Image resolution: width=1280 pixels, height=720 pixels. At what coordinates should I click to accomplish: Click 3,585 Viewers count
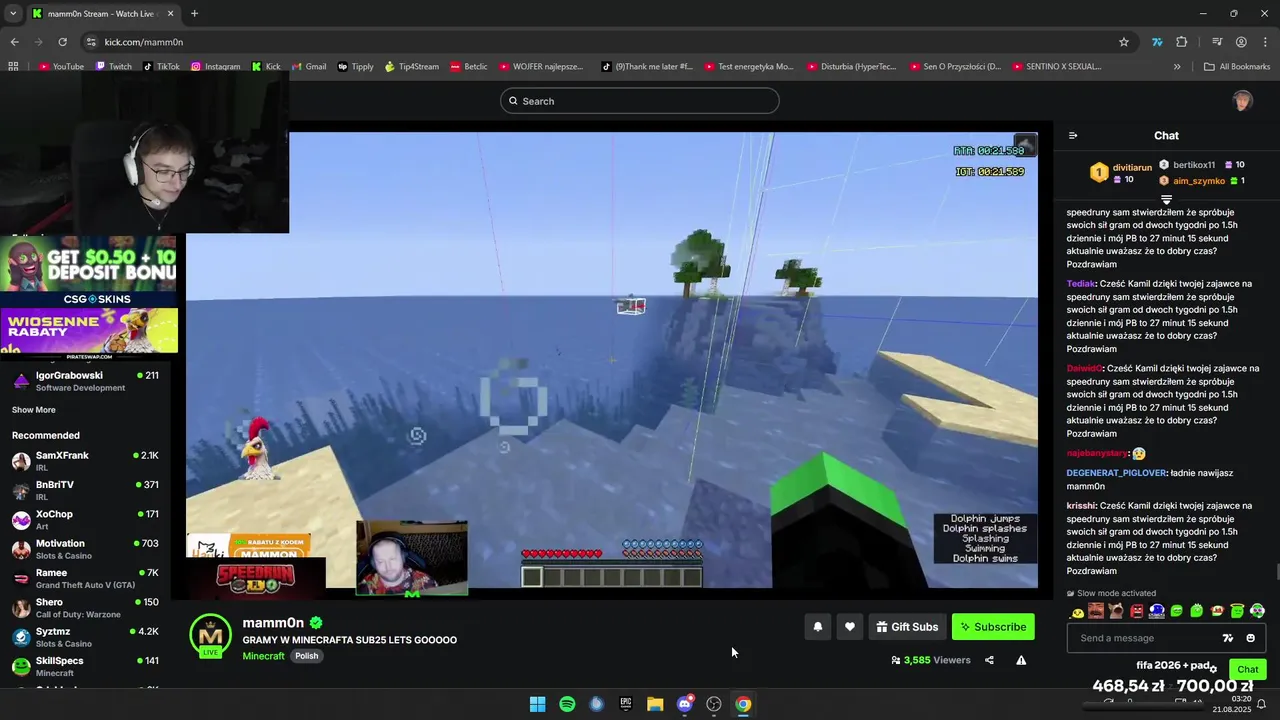(x=931, y=660)
